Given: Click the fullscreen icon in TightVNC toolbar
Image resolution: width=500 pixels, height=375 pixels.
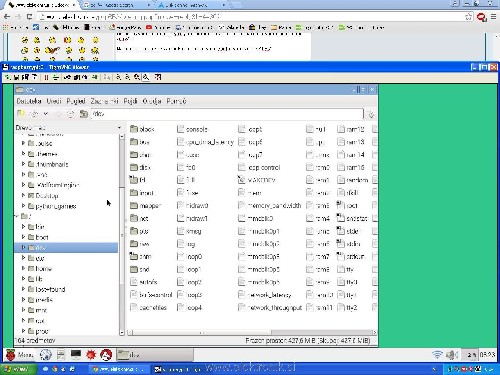Looking at the screenshot, I should point(158,77).
